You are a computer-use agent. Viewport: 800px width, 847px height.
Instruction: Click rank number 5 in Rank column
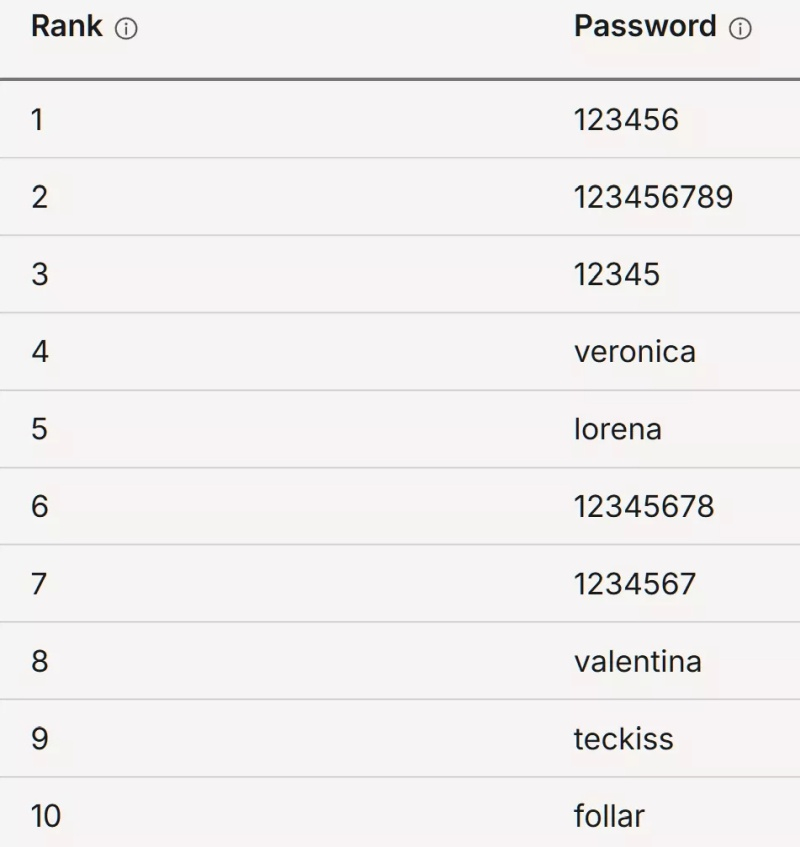click(x=39, y=429)
